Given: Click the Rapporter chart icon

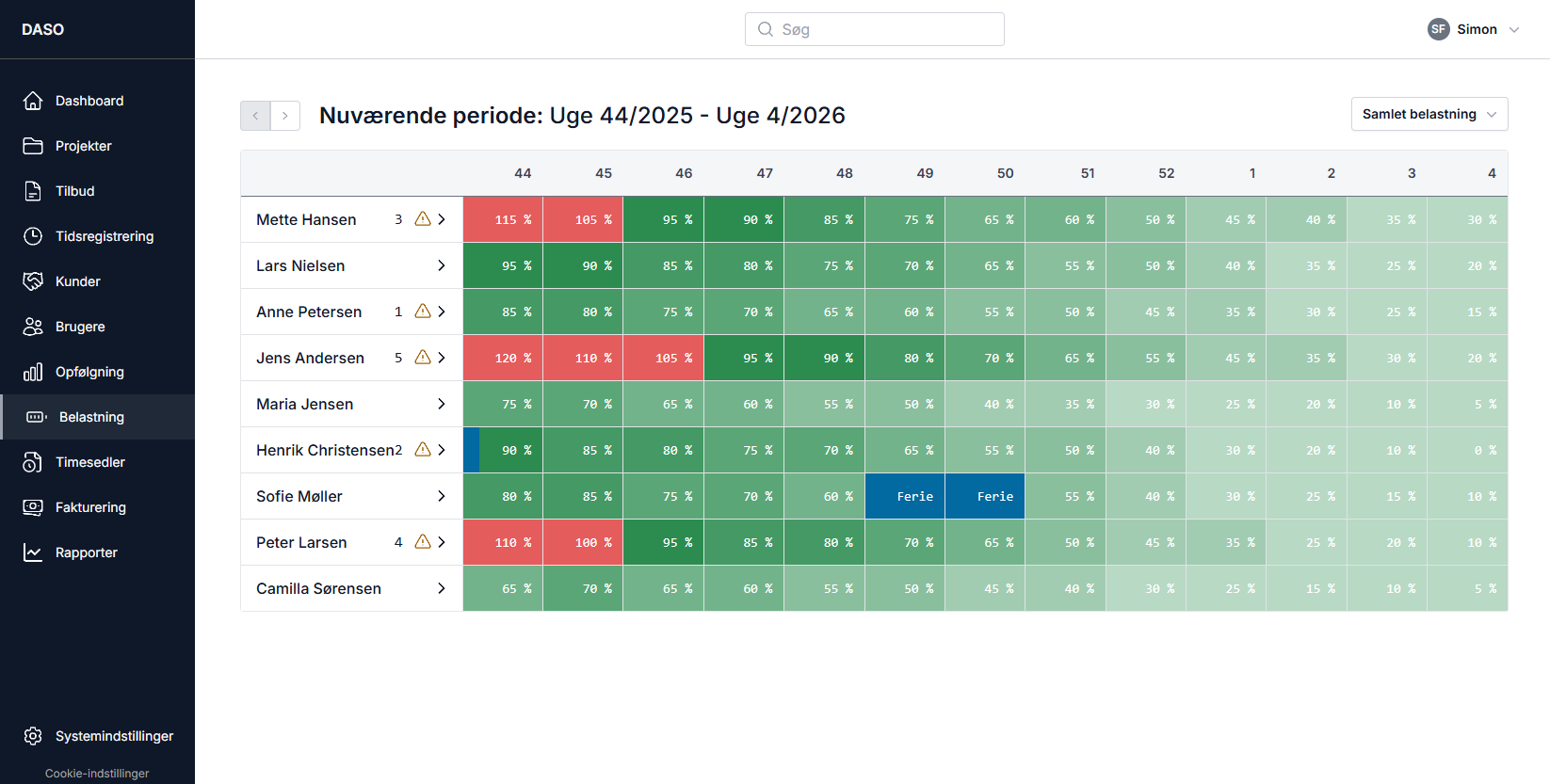Looking at the screenshot, I should tap(33, 552).
